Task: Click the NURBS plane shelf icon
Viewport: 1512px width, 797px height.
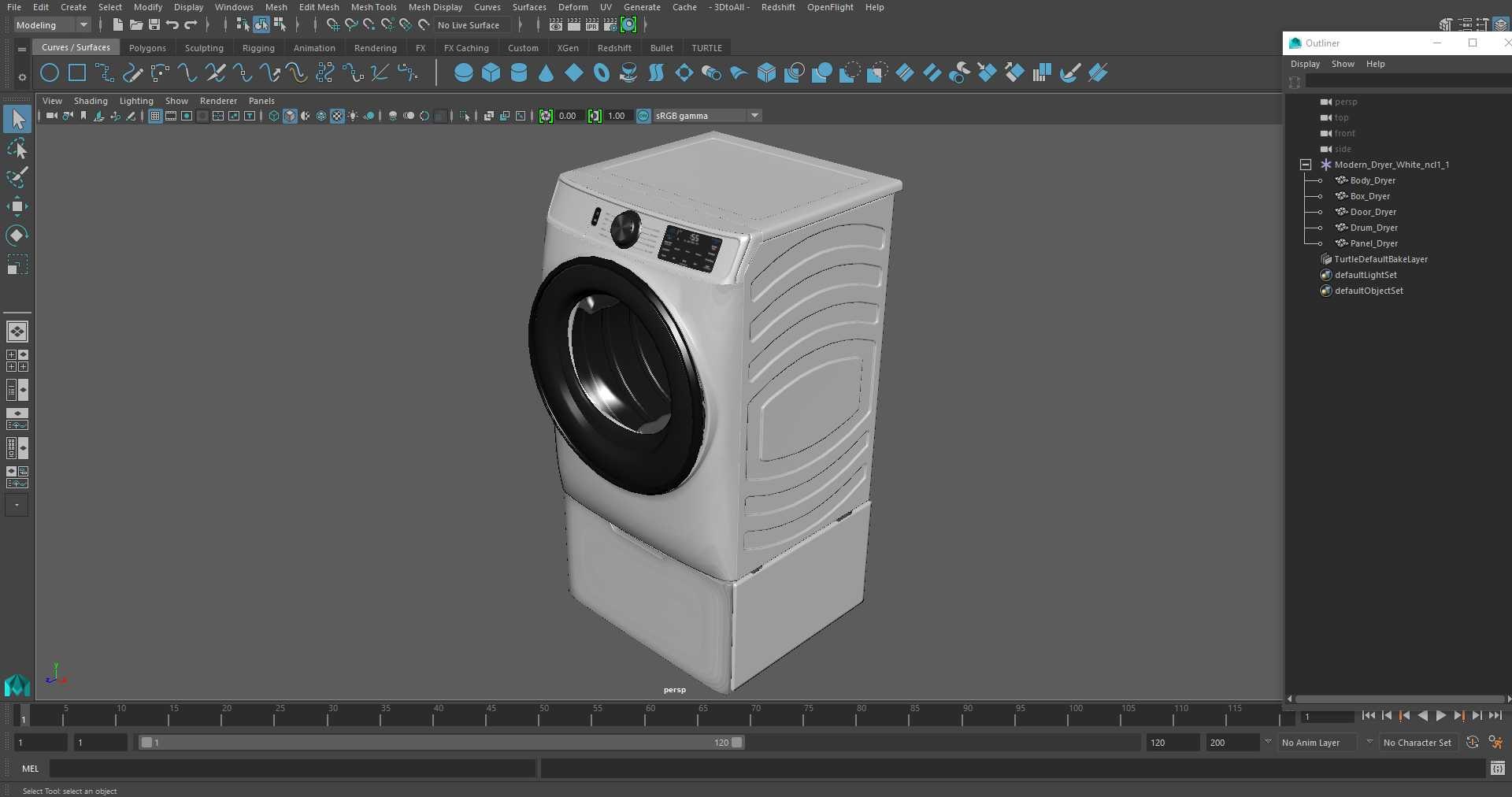Action: click(x=574, y=73)
